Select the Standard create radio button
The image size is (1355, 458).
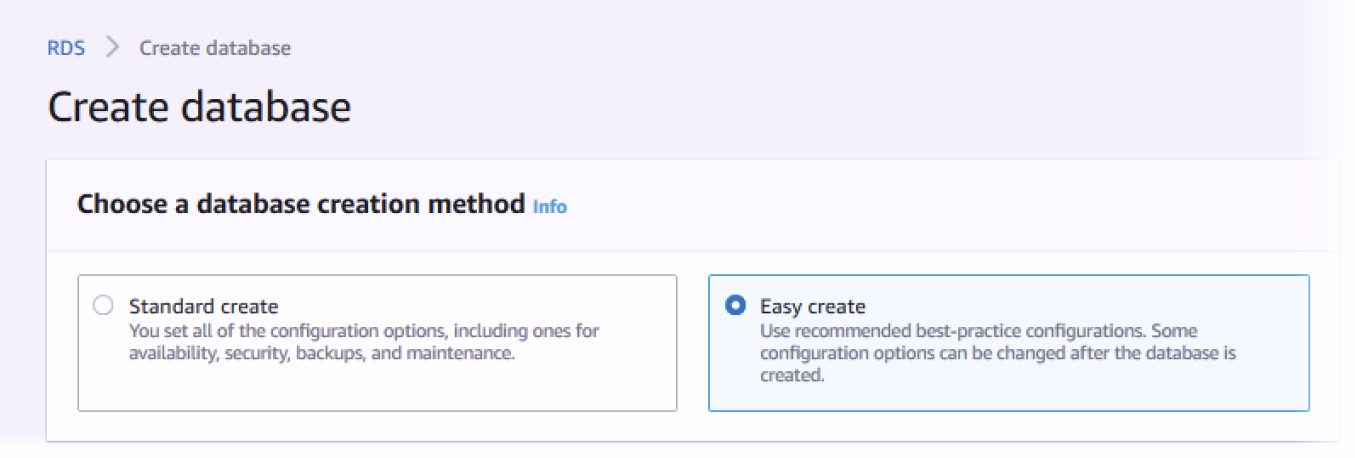click(102, 306)
